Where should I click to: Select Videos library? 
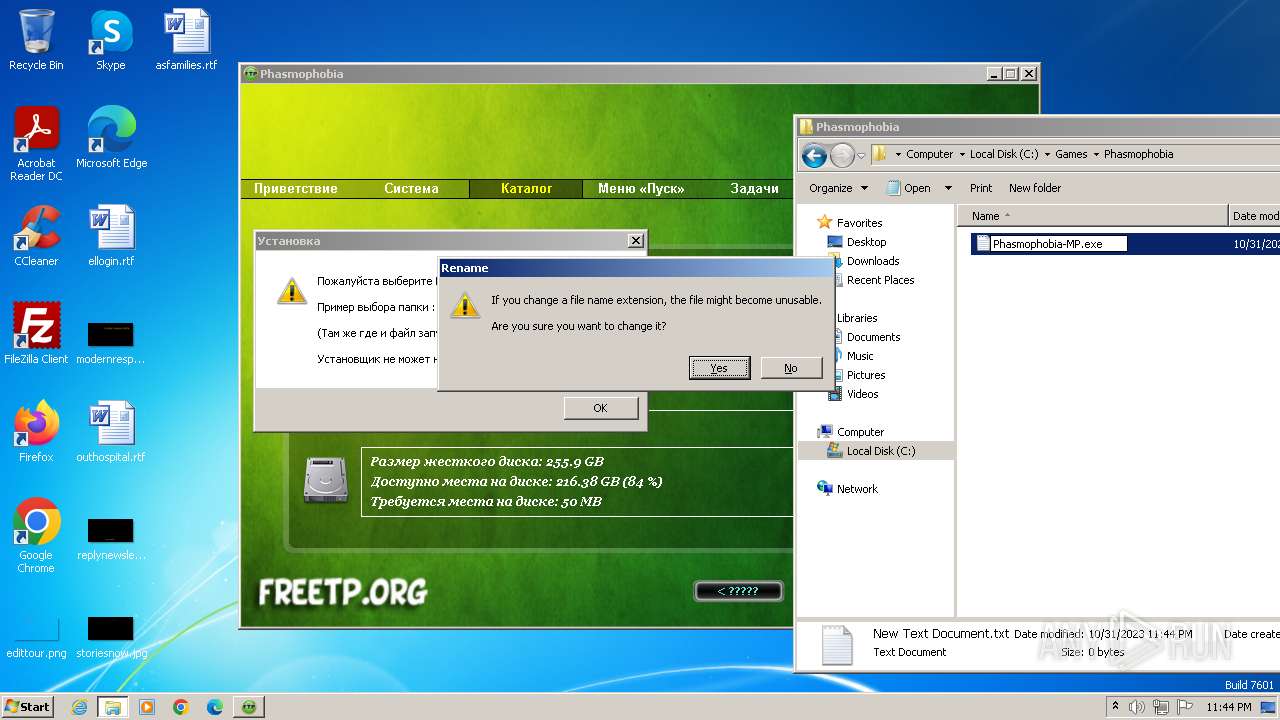pyautogui.click(x=863, y=394)
